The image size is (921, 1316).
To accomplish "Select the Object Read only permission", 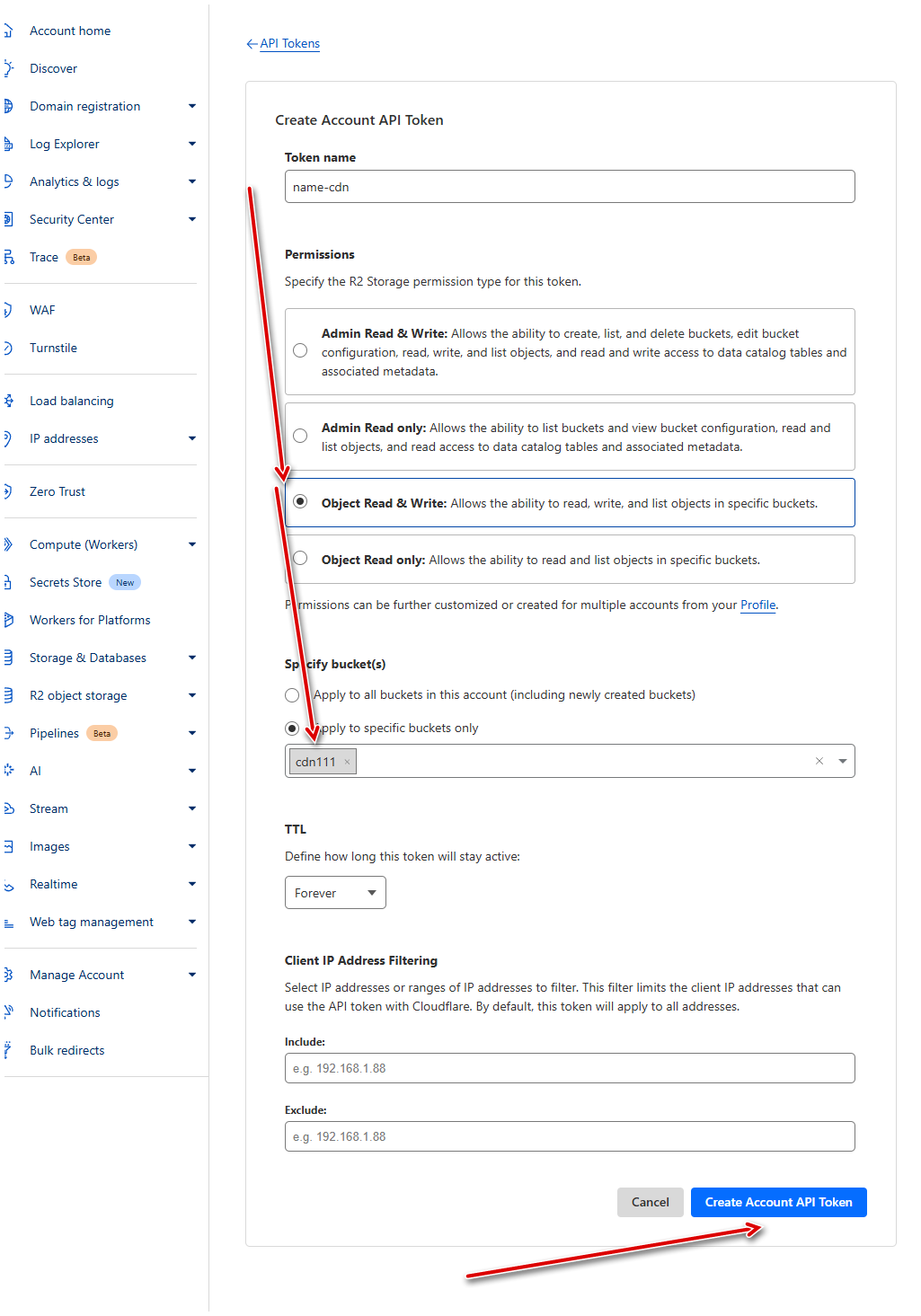I will click(x=300, y=559).
